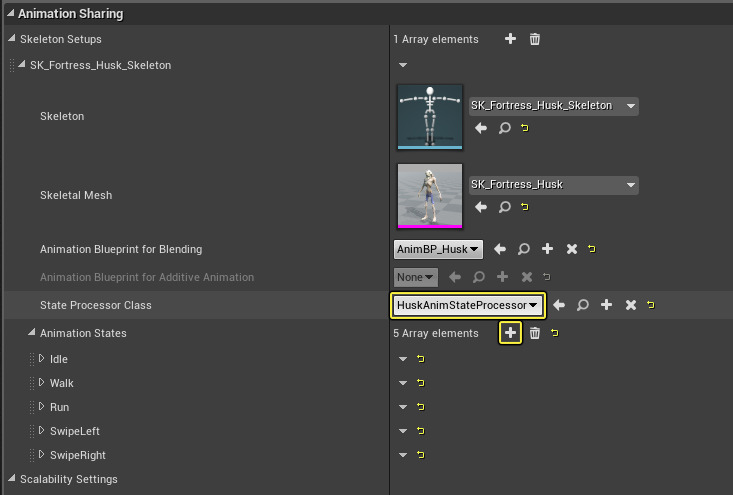The height and width of the screenshot is (495, 733).
Task: Clear all Animation States with trash icon
Action: (535, 333)
